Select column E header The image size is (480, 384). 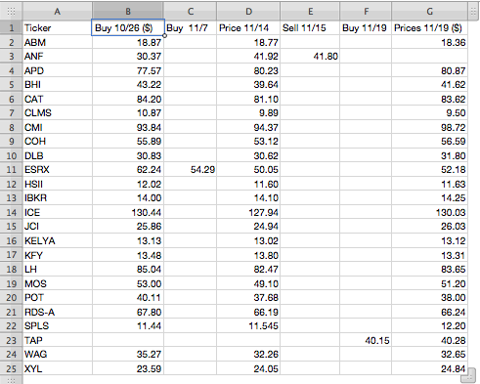(x=310, y=12)
